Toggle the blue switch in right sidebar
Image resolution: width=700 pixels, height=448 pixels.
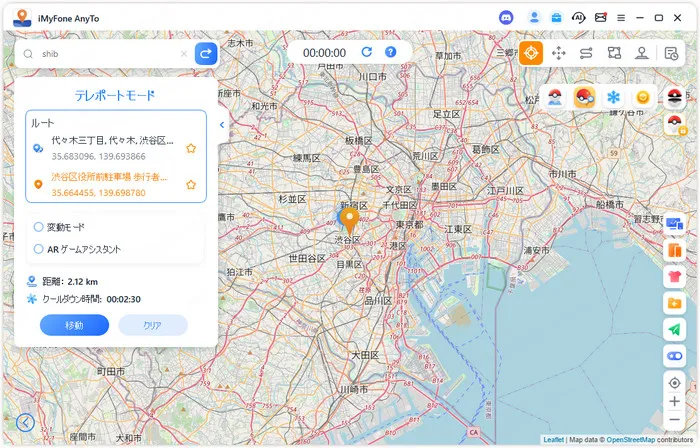pyautogui.click(x=674, y=355)
